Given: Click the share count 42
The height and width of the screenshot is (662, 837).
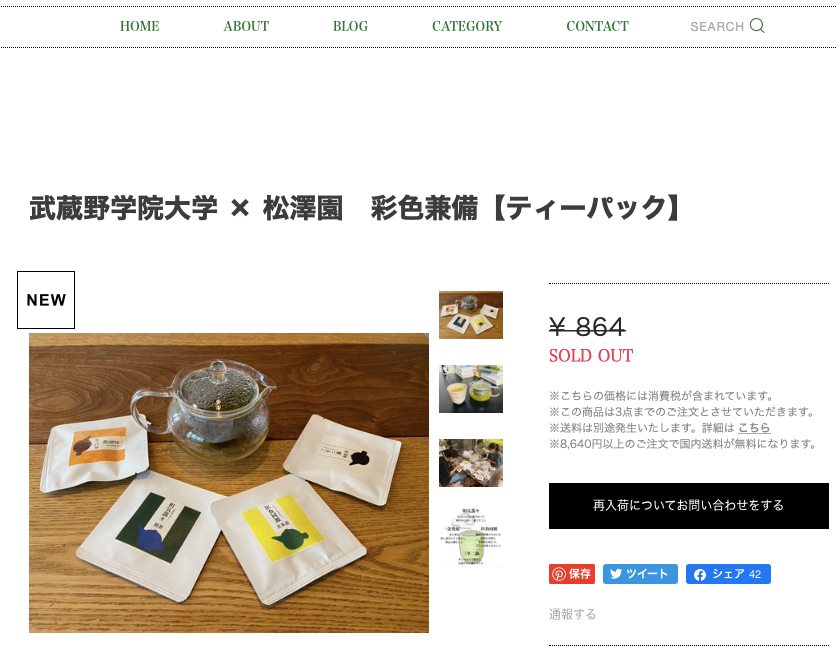Looking at the screenshot, I should click(755, 574).
